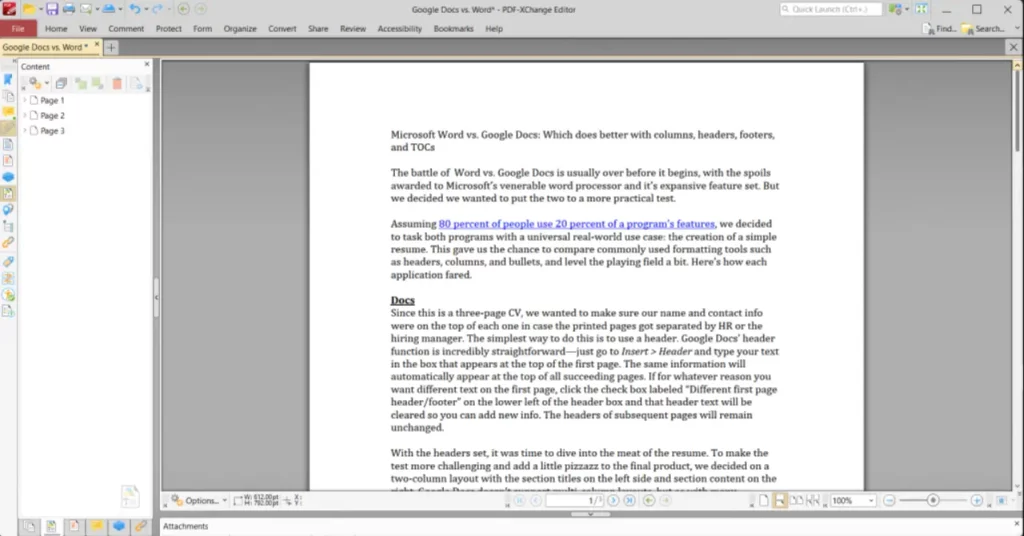This screenshot has width=1024, height=536.
Task: Open the File menu
Action: pyautogui.click(x=18, y=29)
